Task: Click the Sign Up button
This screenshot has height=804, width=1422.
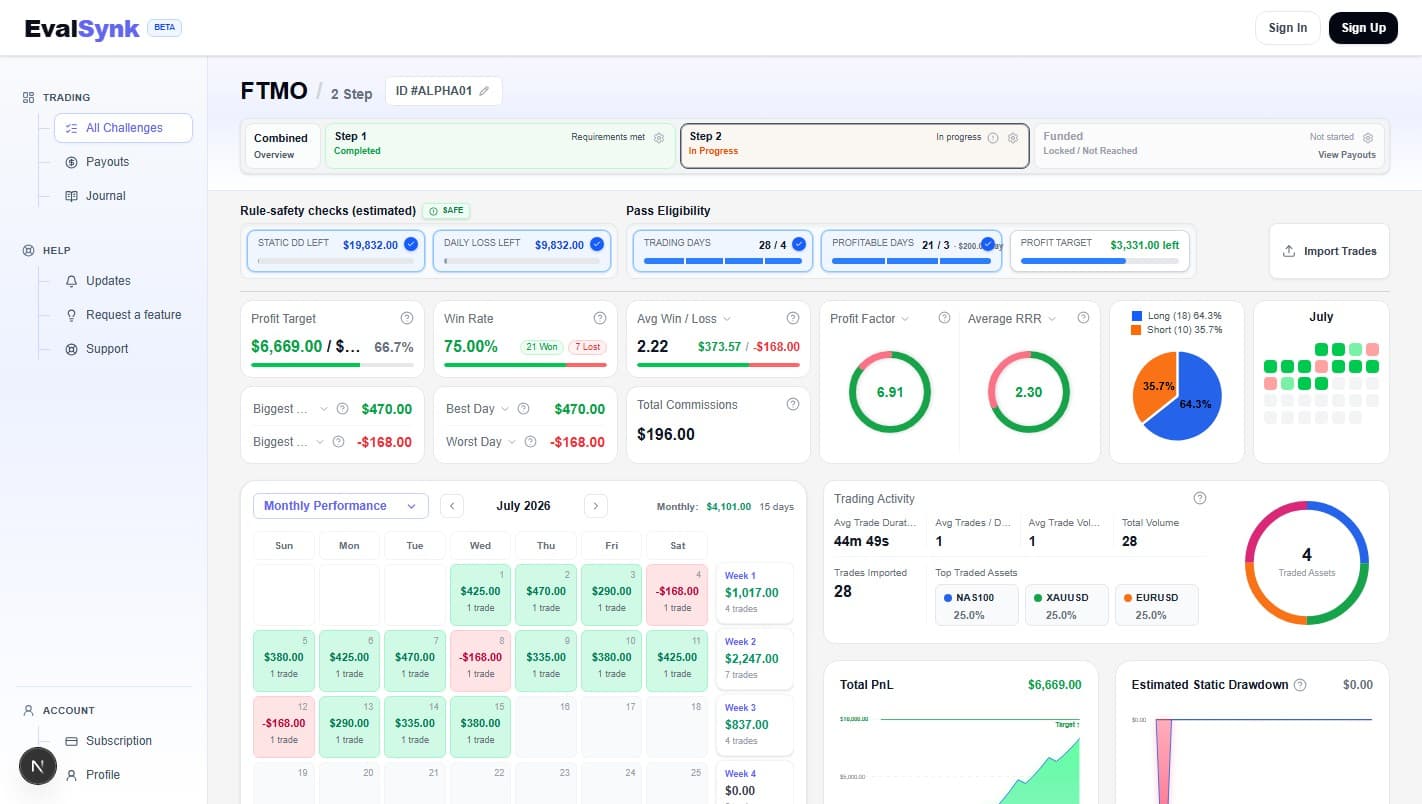Action: pyautogui.click(x=1363, y=28)
